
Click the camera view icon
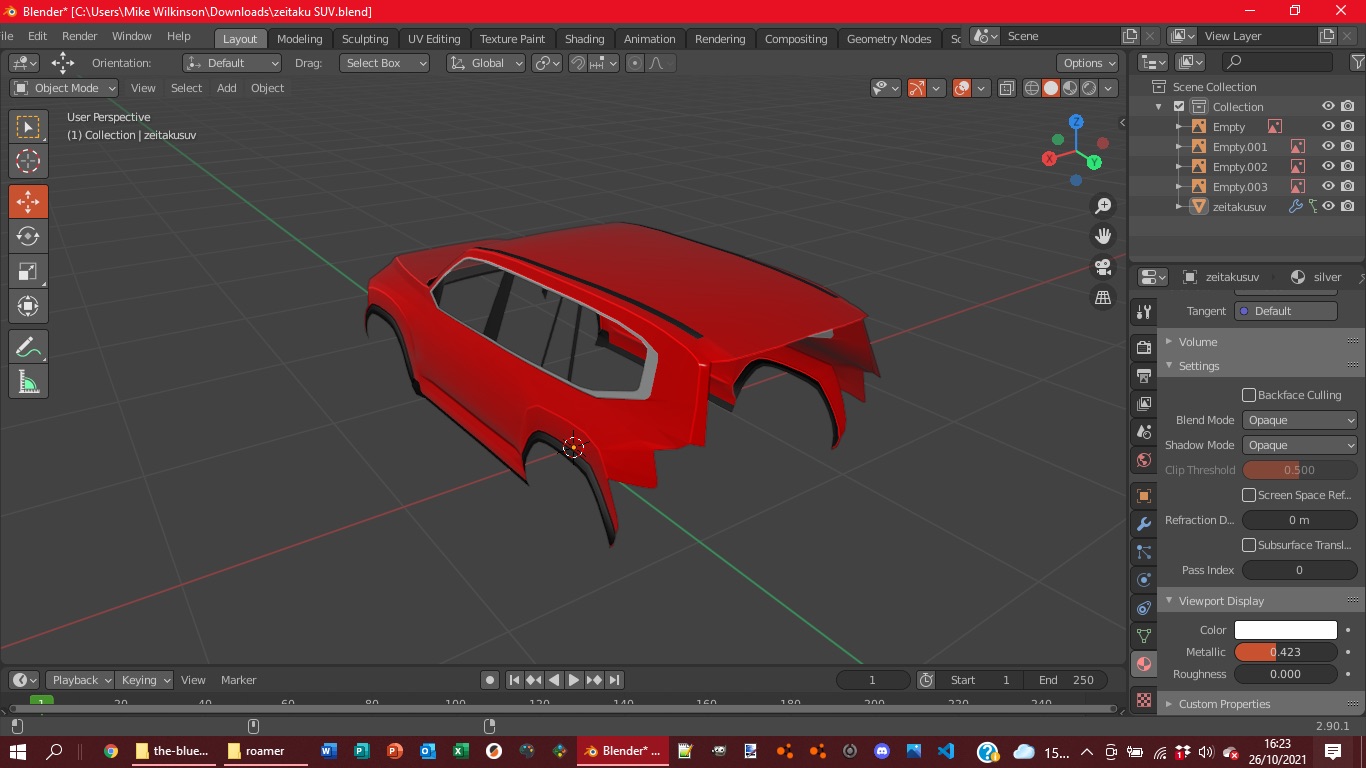click(x=1103, y=267)
